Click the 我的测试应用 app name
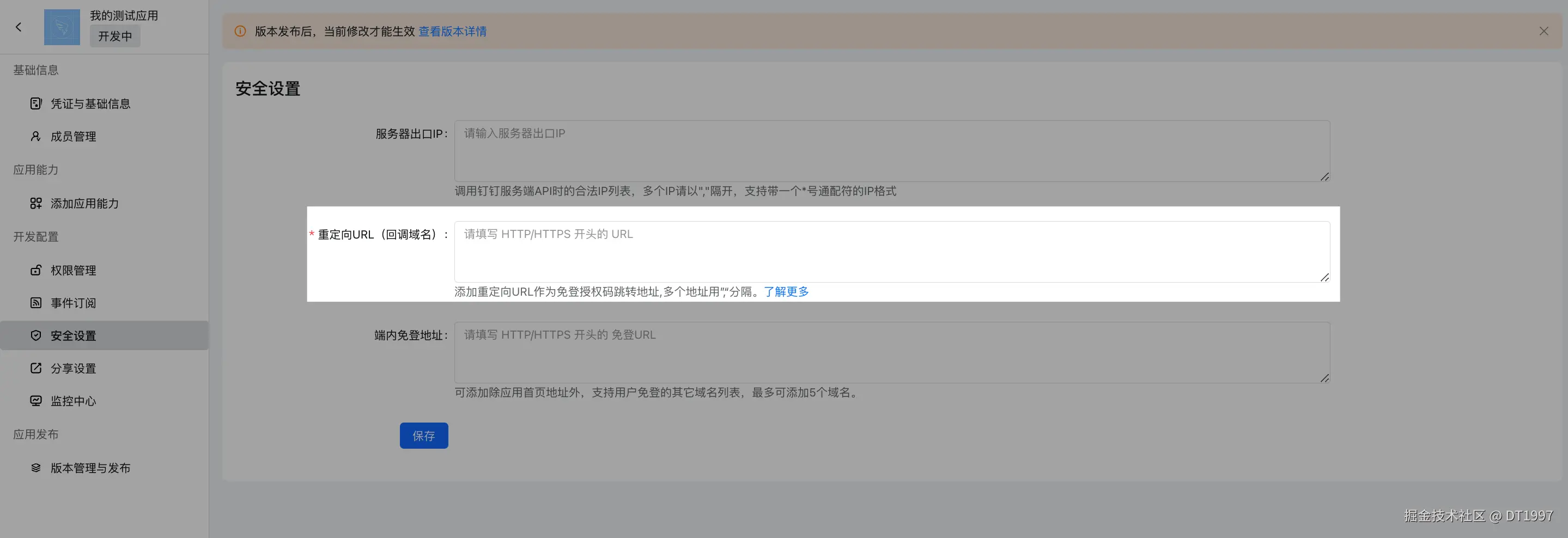The height and width of the screenshot is (538, 1568). tap(124, 15)
